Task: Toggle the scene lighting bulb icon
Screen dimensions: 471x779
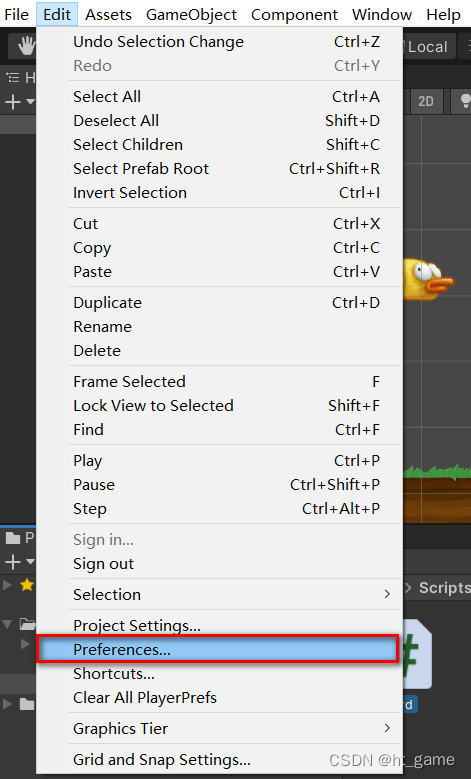Action: 463,101
